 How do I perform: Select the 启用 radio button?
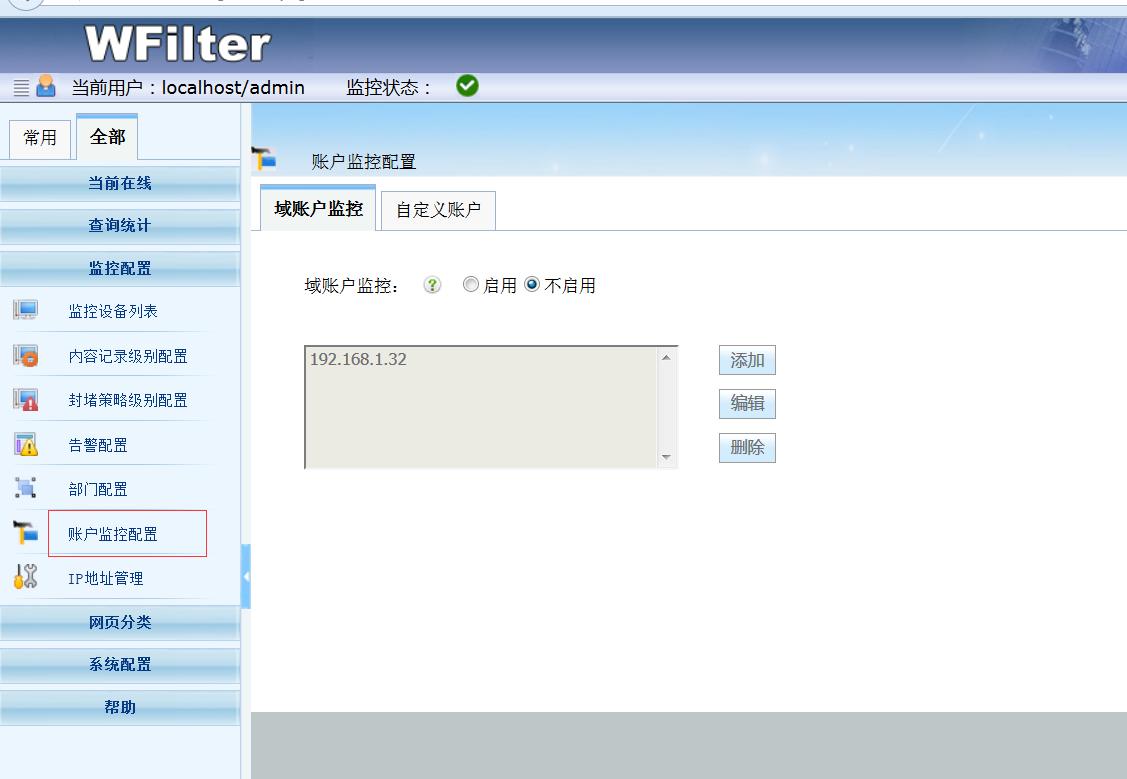471,285
